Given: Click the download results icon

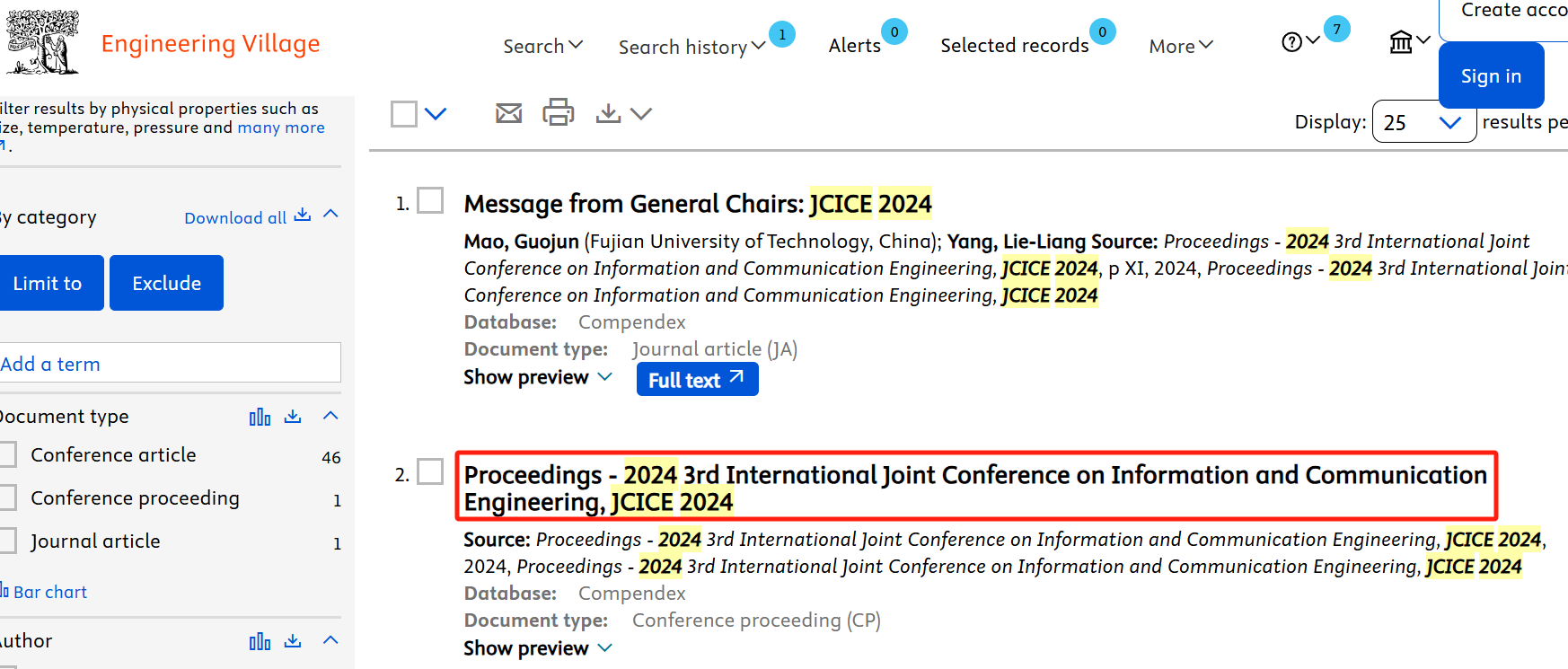Looking at the screenshot, I should (x=608, y=113).
